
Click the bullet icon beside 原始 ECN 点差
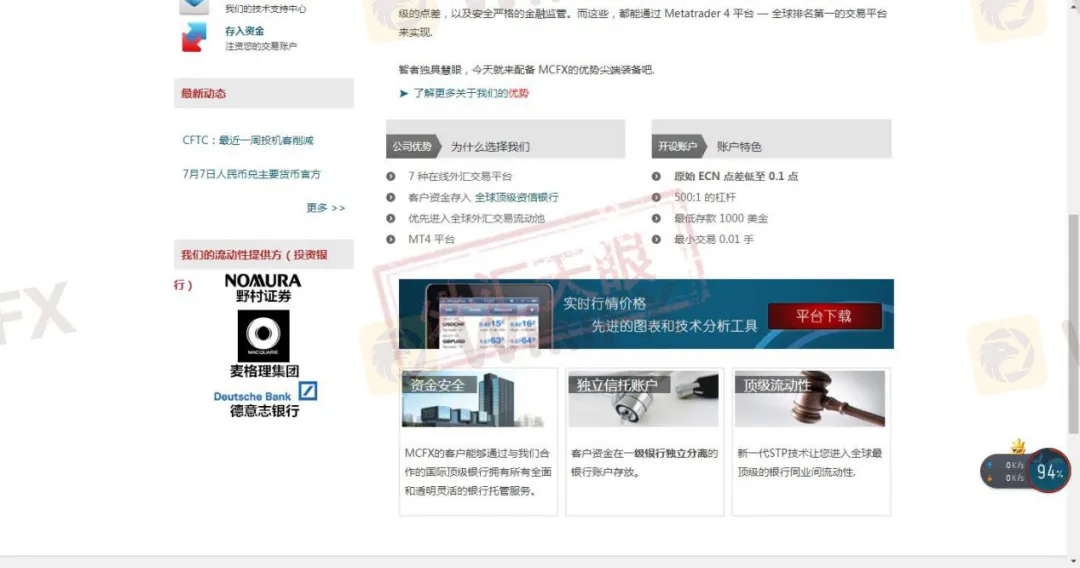[656, 176]
